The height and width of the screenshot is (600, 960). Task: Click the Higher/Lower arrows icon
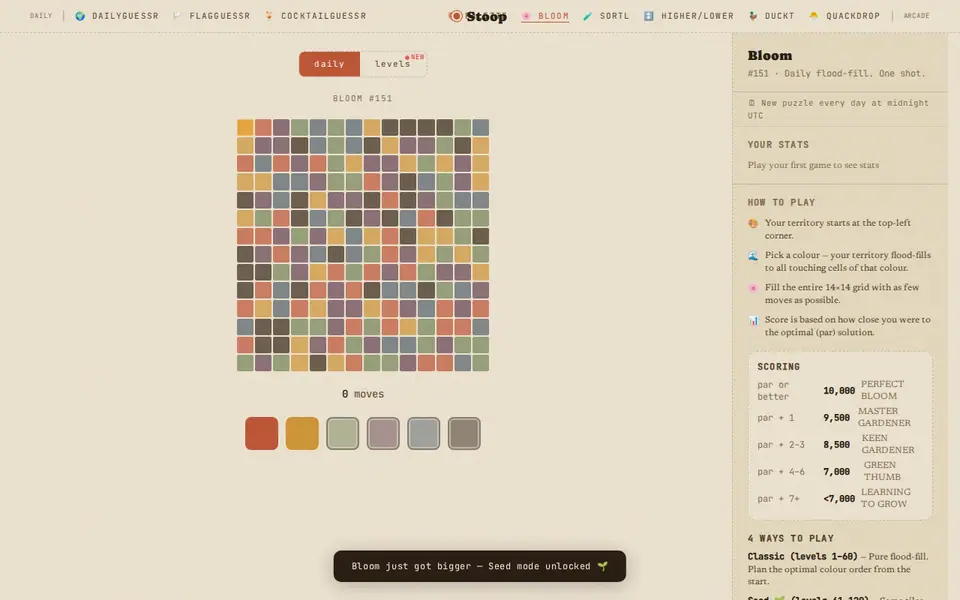click(648, 16)
